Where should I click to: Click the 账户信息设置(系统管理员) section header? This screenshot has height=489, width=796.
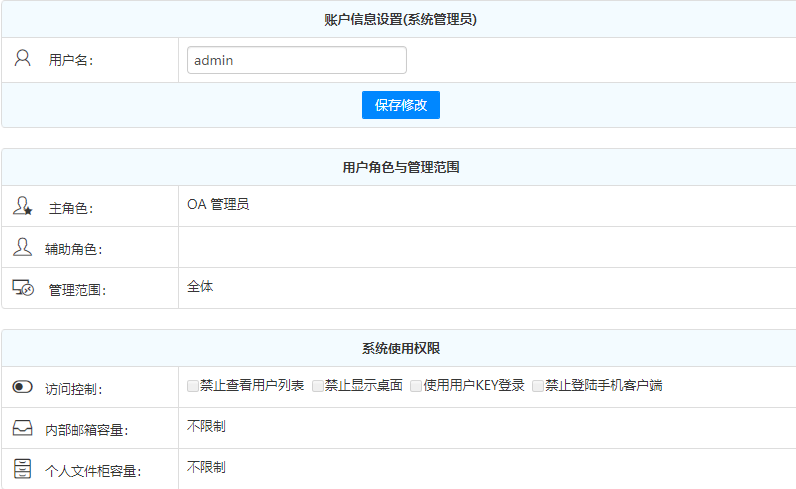400,19
